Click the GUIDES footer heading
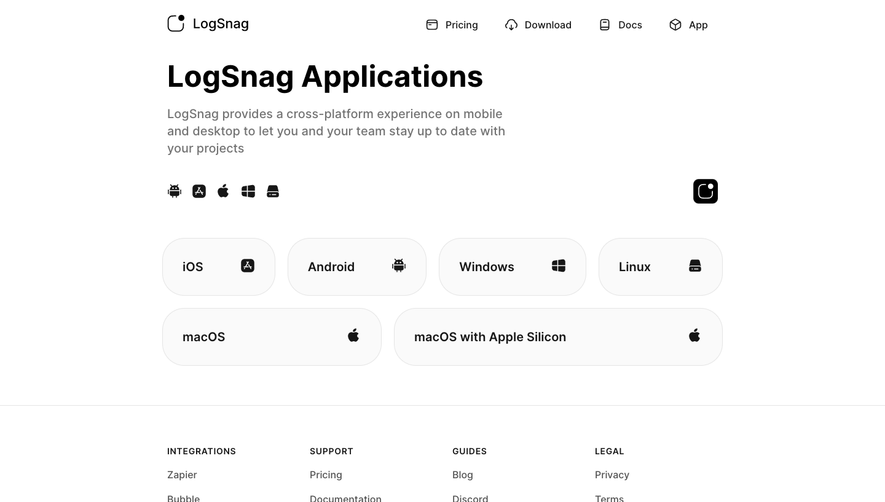Viewport: 885px width, 502px height. coord(469,451)
